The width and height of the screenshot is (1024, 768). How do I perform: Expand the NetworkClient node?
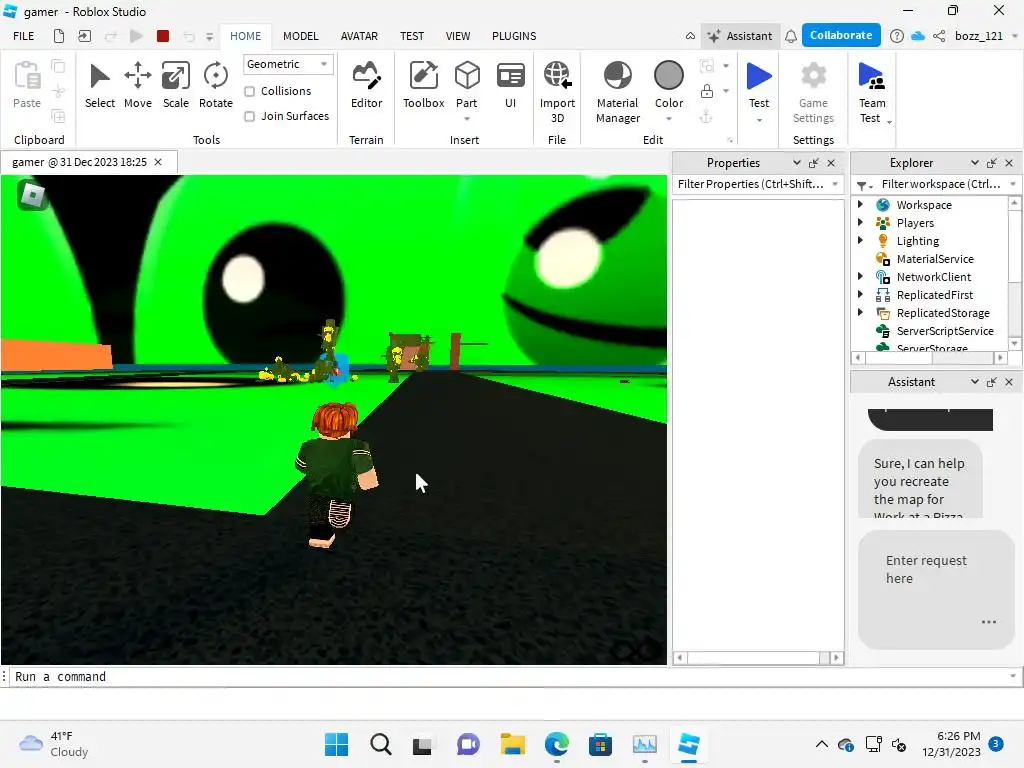(860, 276)
